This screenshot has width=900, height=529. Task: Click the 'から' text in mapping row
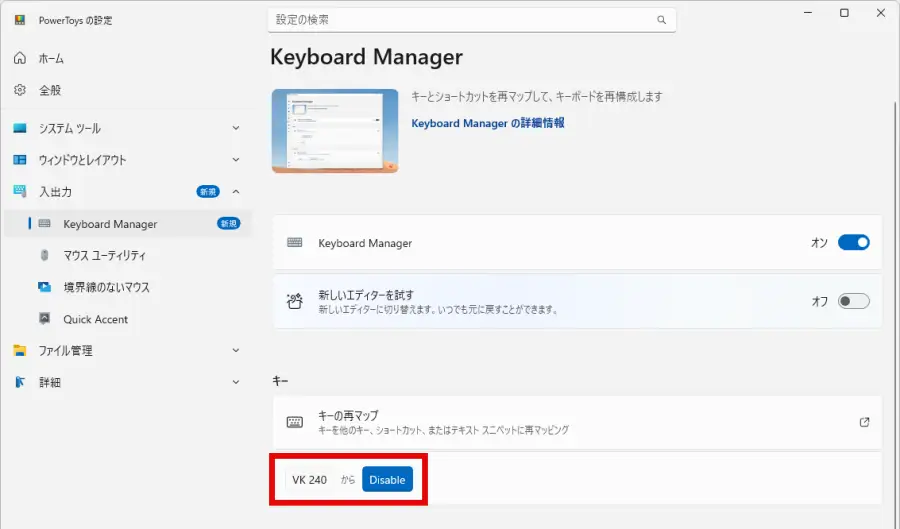tap(348, 480)
